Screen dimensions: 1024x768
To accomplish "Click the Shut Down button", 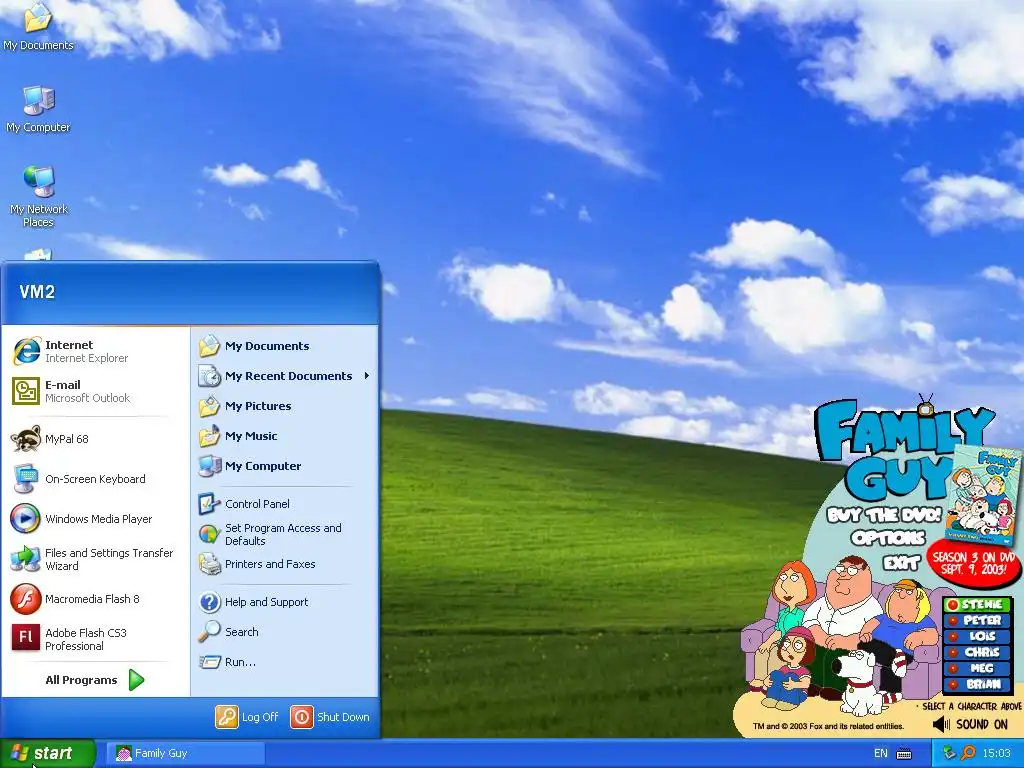I will pos(330,717).
